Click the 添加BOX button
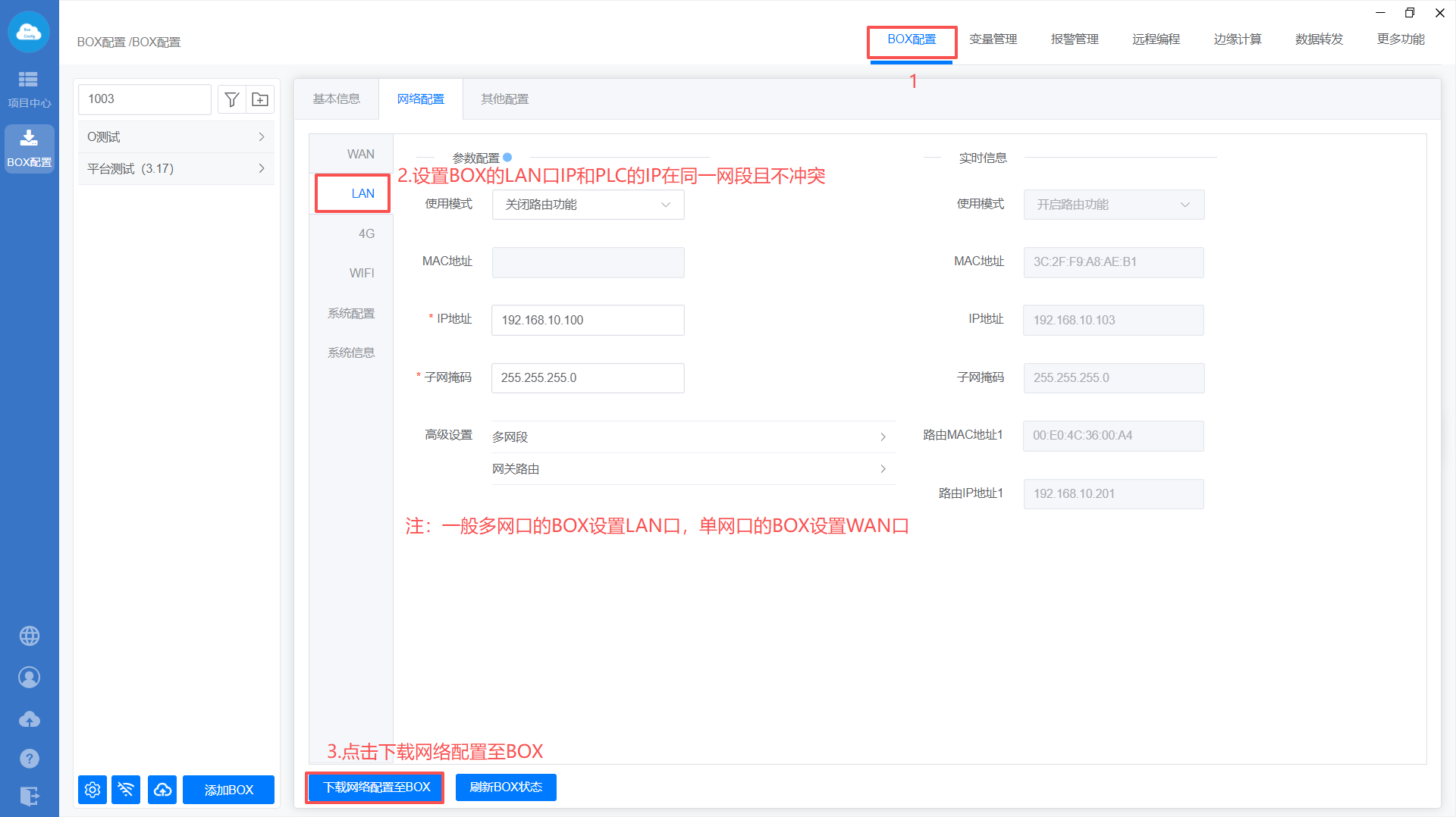This screenshot has height=817, width=1456. click(x=228, y=790)
